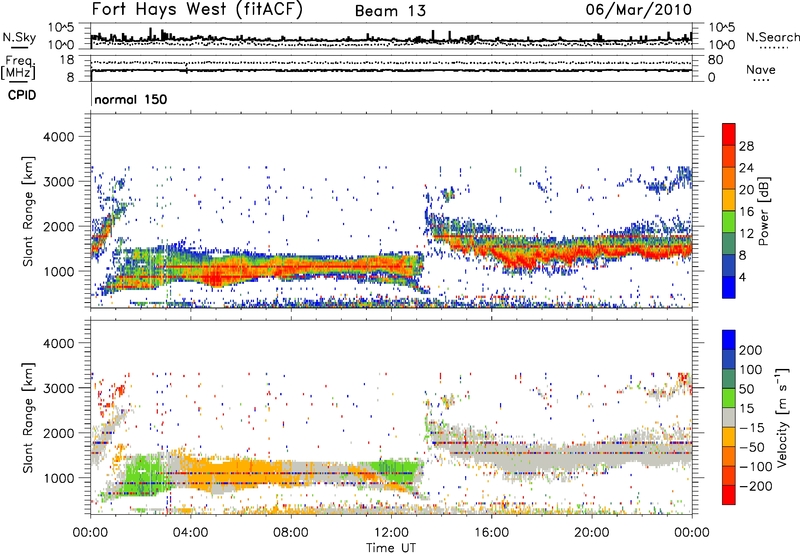Click the date "06/Mar/2010"

point(639,9)
